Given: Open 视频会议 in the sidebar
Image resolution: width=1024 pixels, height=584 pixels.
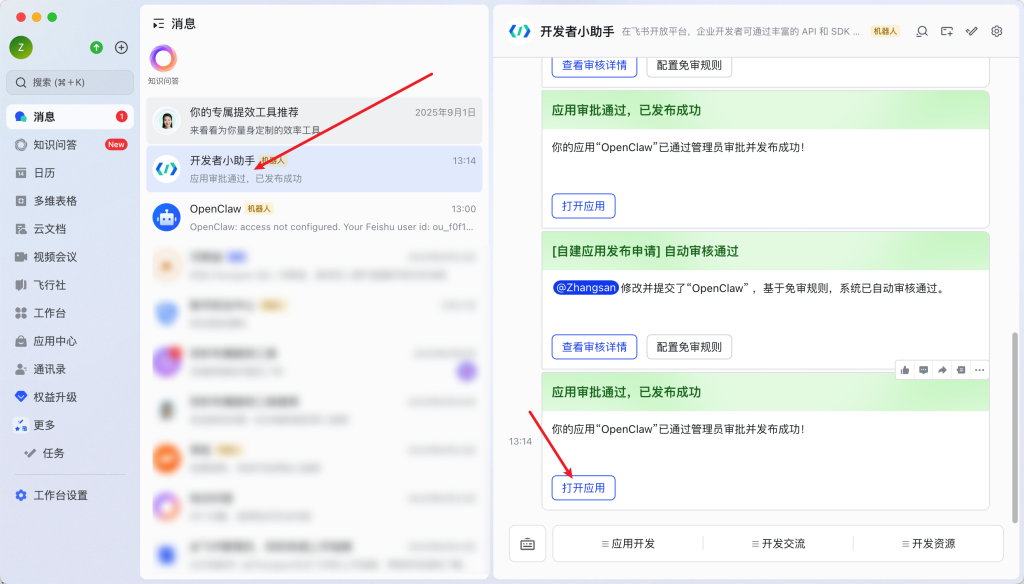Looking at the screenshot, I should (x=70, y=257).
